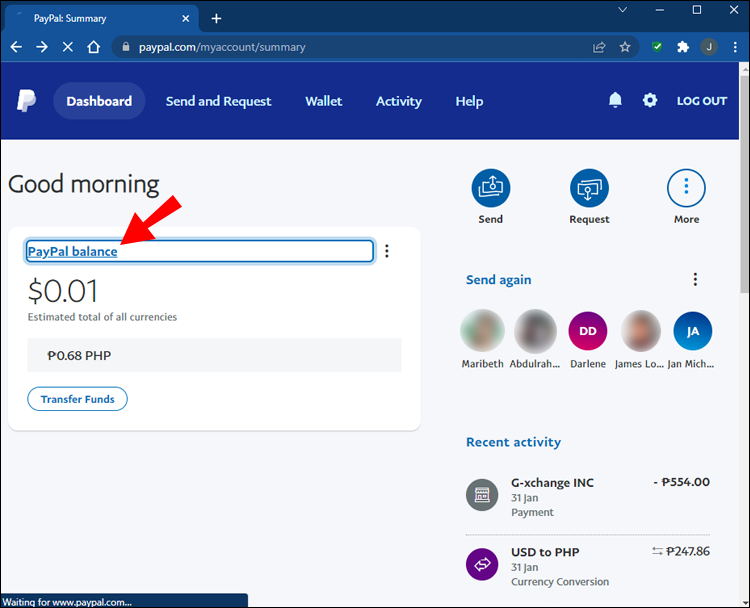Select the PayPal: Summary tab
This screenshot has width=750, height=608.
(x=101, y=18)
